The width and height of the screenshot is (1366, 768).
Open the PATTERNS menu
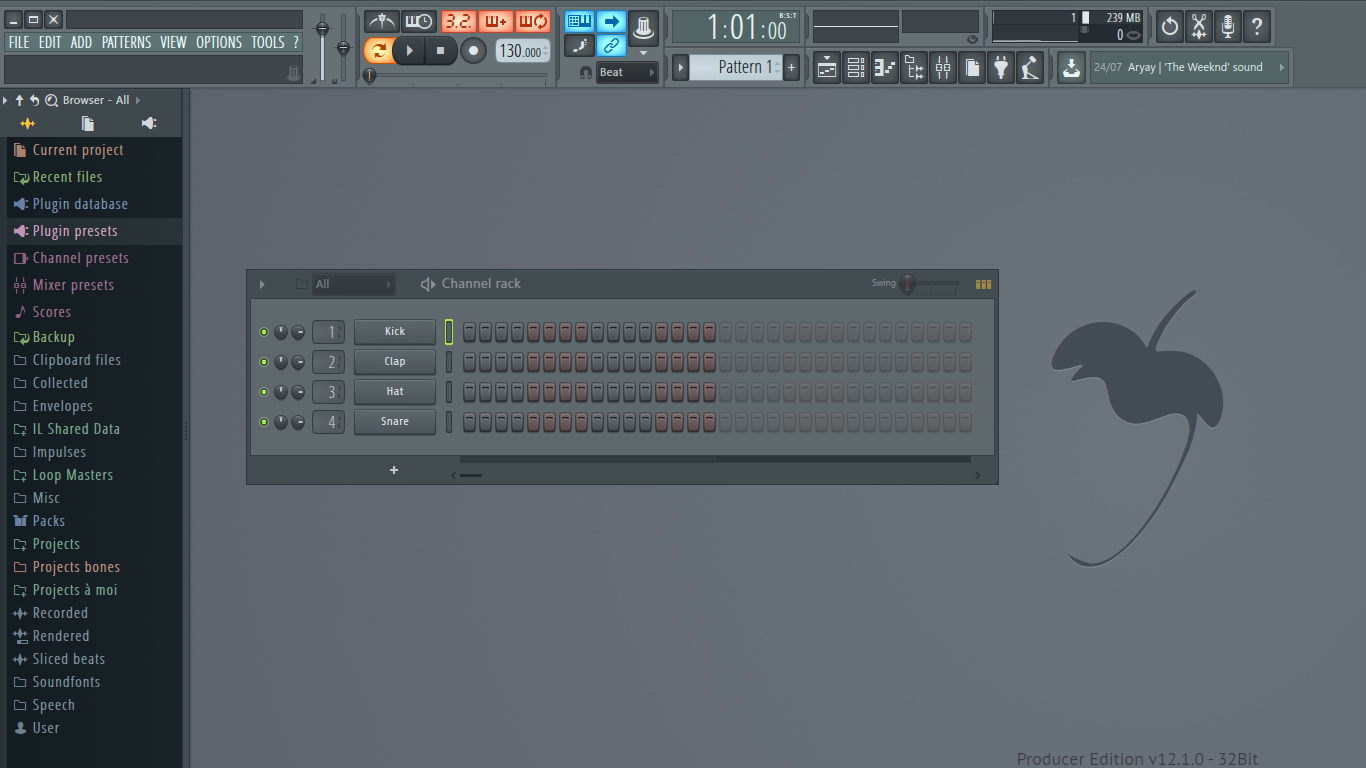[x=127, y=42]
